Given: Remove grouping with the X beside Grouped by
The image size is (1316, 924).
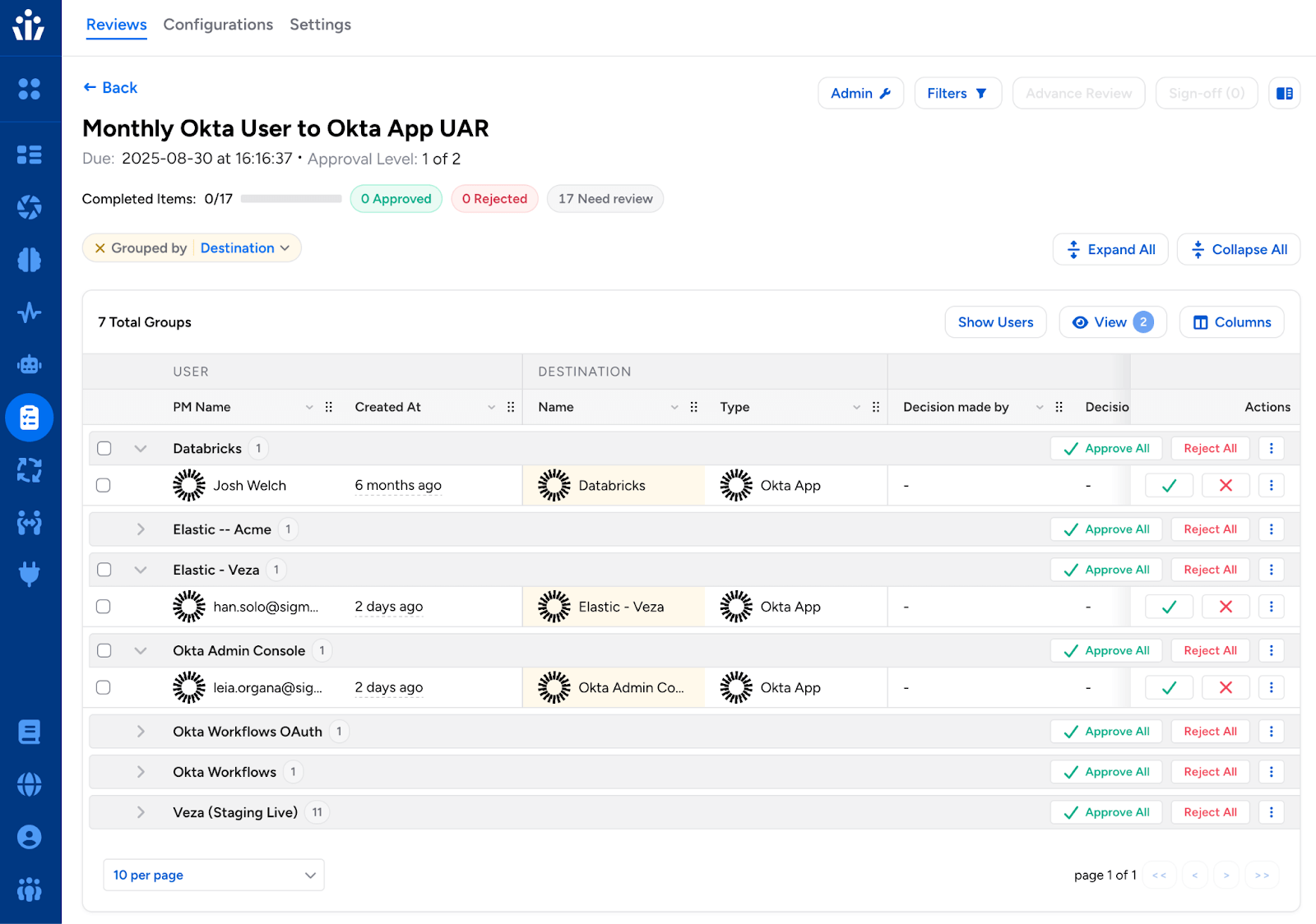Looking at the screenshot, I should tap(100, 248).
